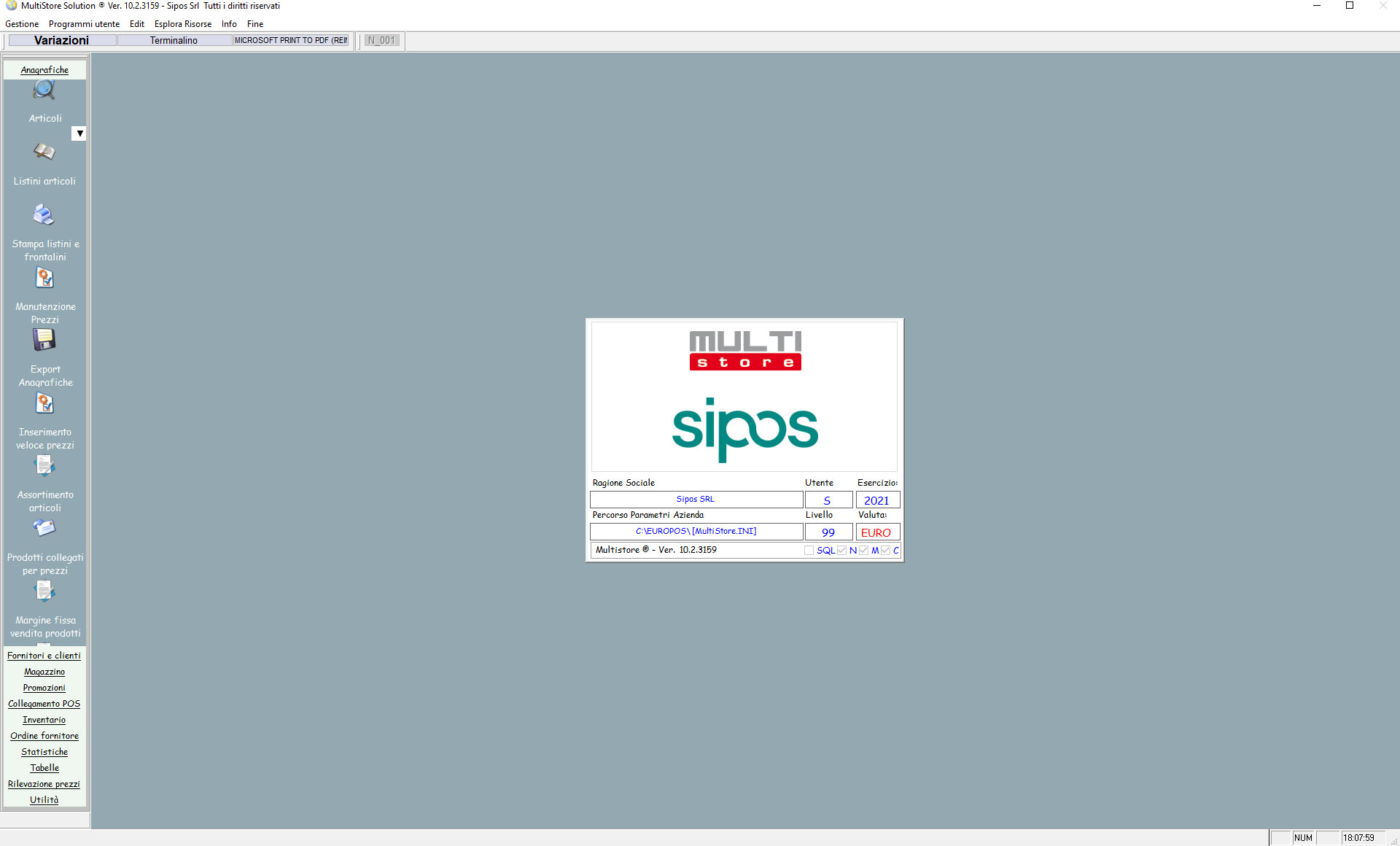Open the Edit menu
Viewport: 1400px width, 846px height.
tap(137, 24)
